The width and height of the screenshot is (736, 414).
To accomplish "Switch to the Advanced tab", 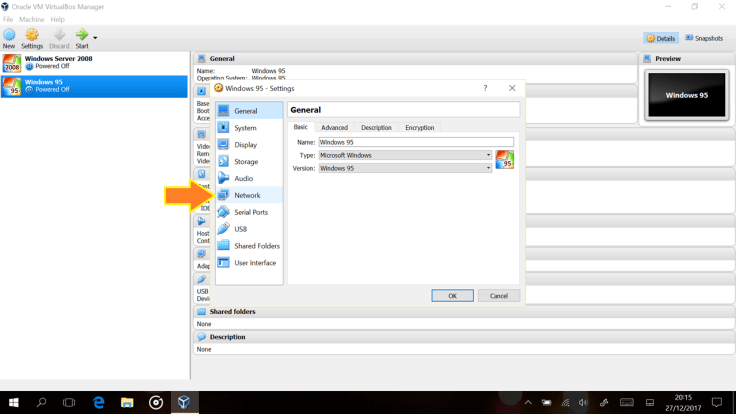I will tap(334, 128).
